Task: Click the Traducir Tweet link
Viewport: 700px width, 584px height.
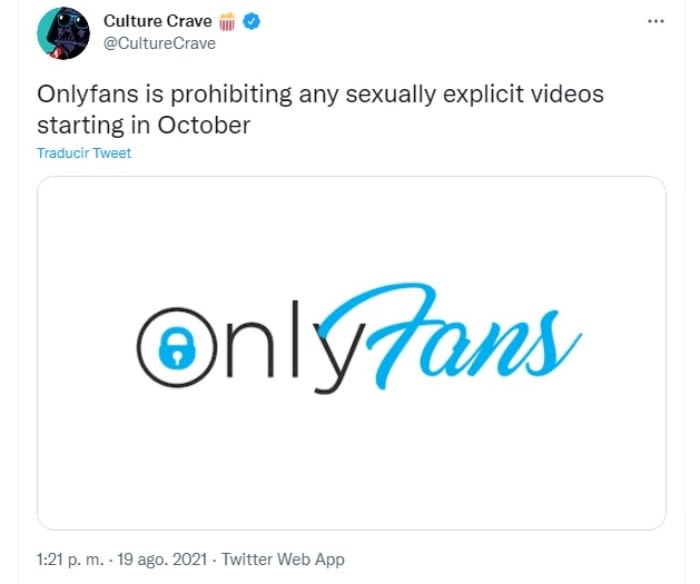Action: pyautogui.click(x=84, y=153)
